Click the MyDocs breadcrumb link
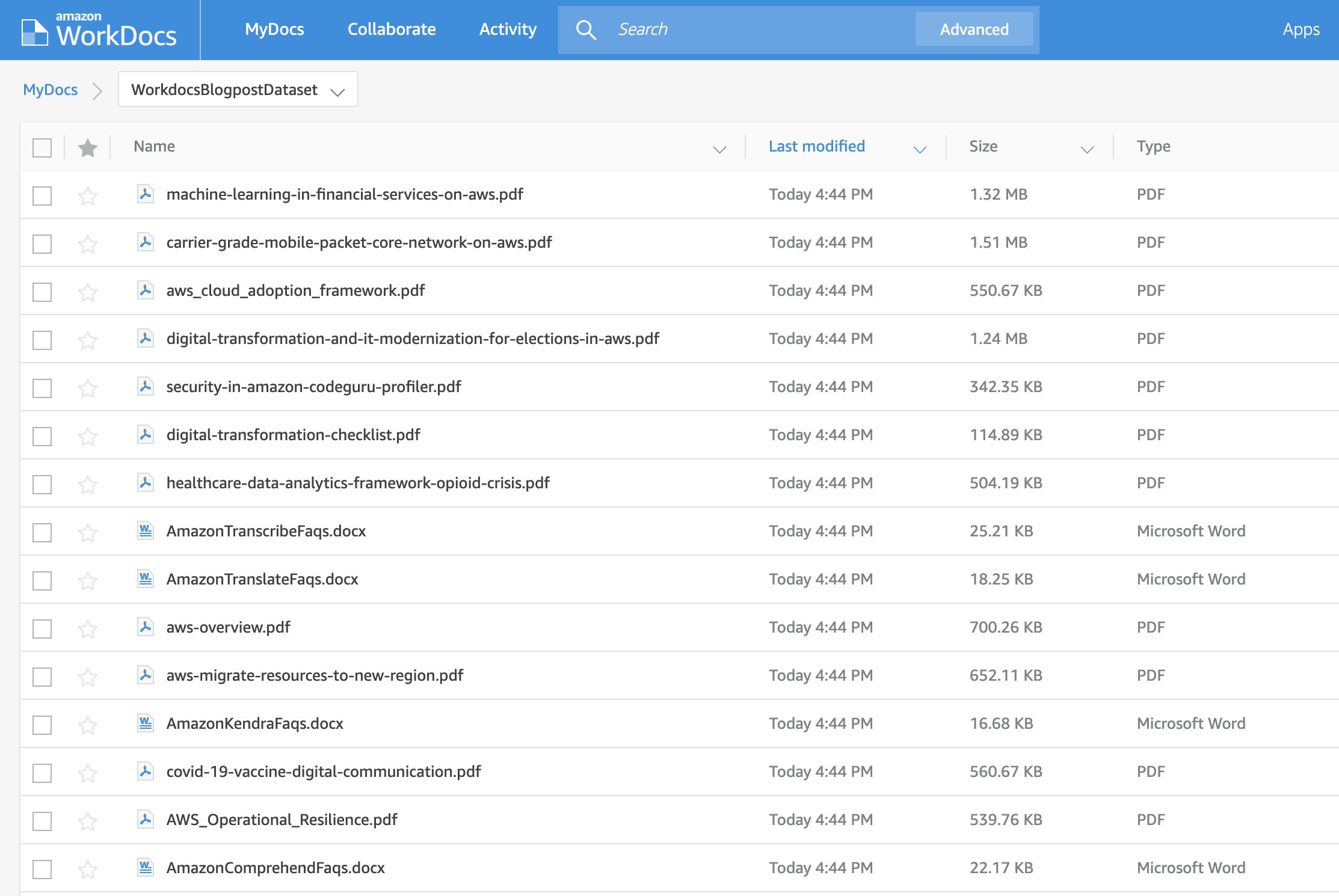Image resolution: width=1339 pixels, height=896 pixels. [50, 89]
